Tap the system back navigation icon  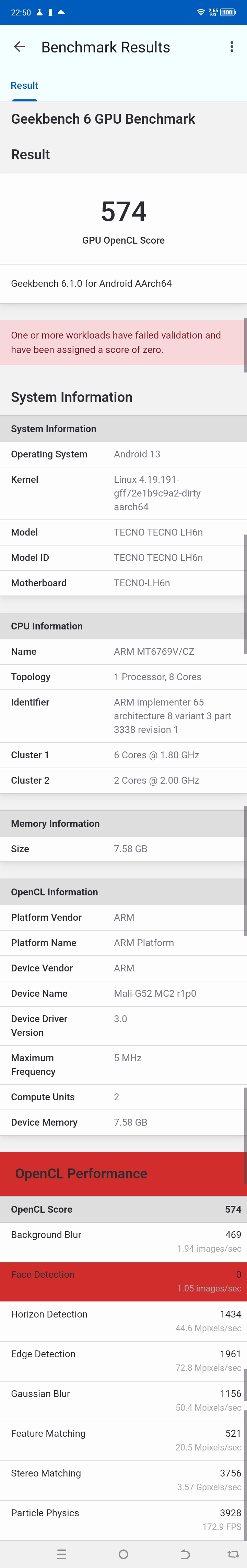[185, 1553]
